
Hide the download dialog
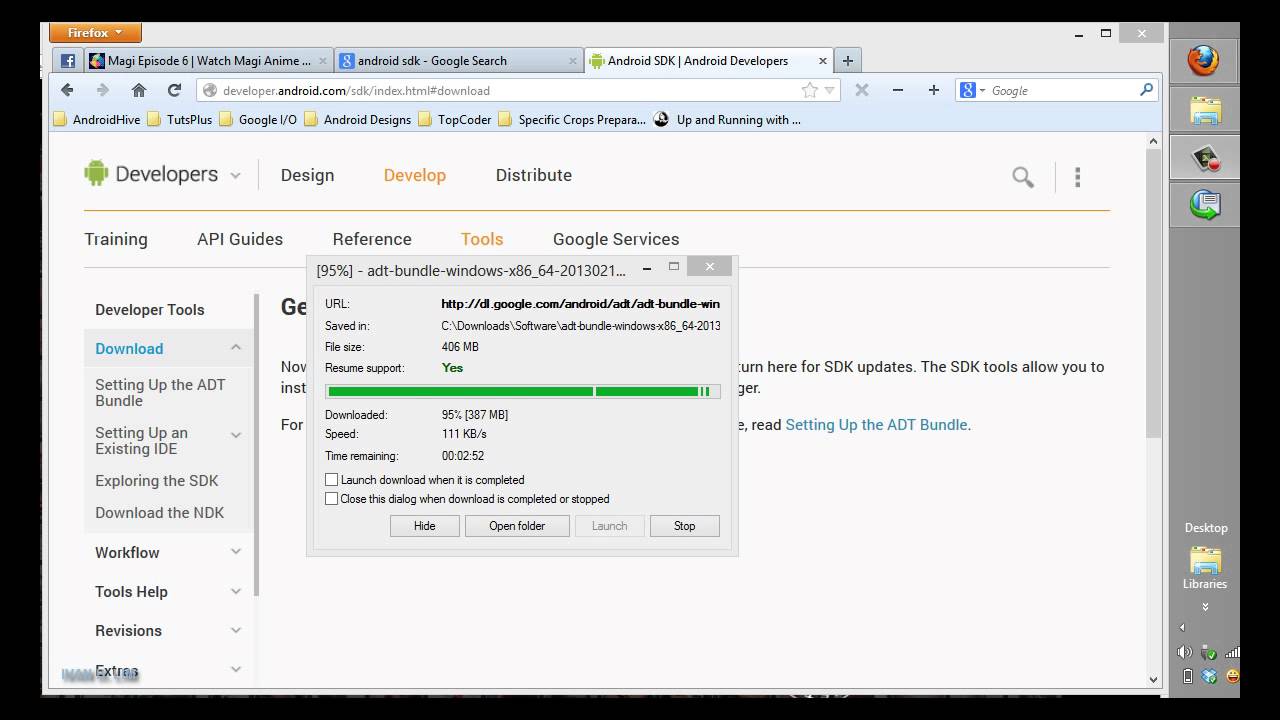425,526
